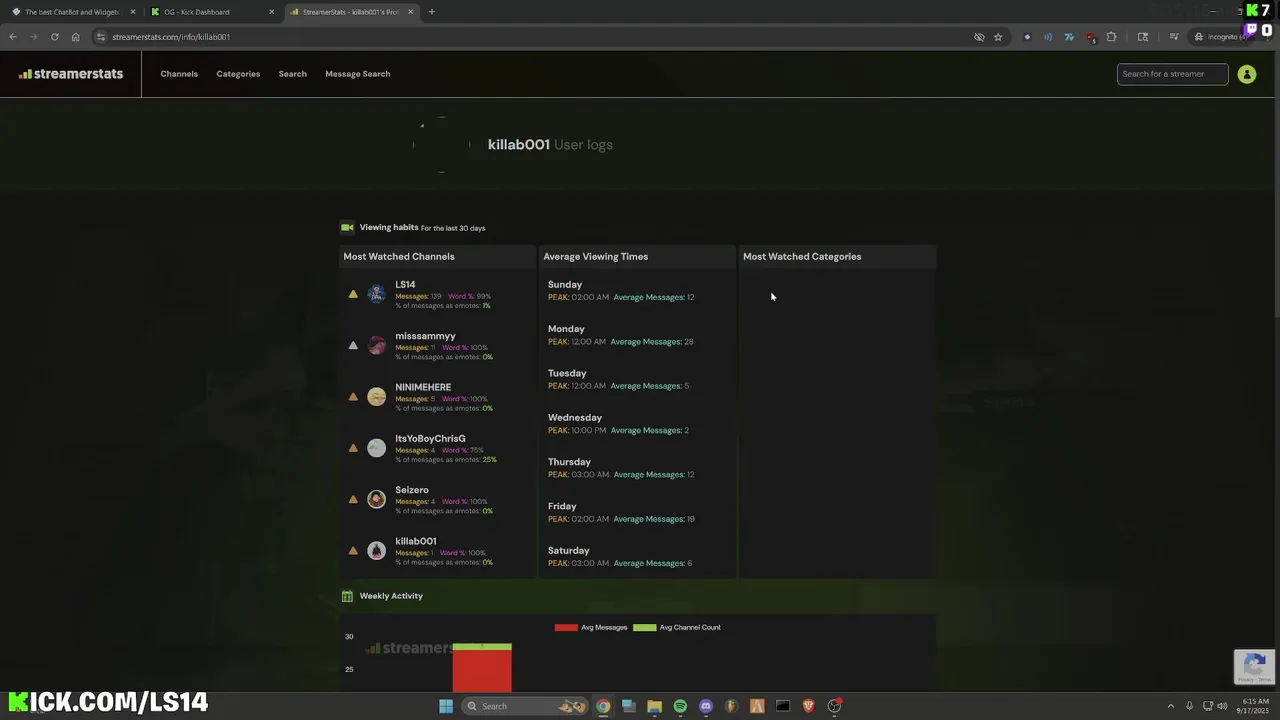Bookmark page with the star icon
1280x720 pixels.
pos(998,37)
